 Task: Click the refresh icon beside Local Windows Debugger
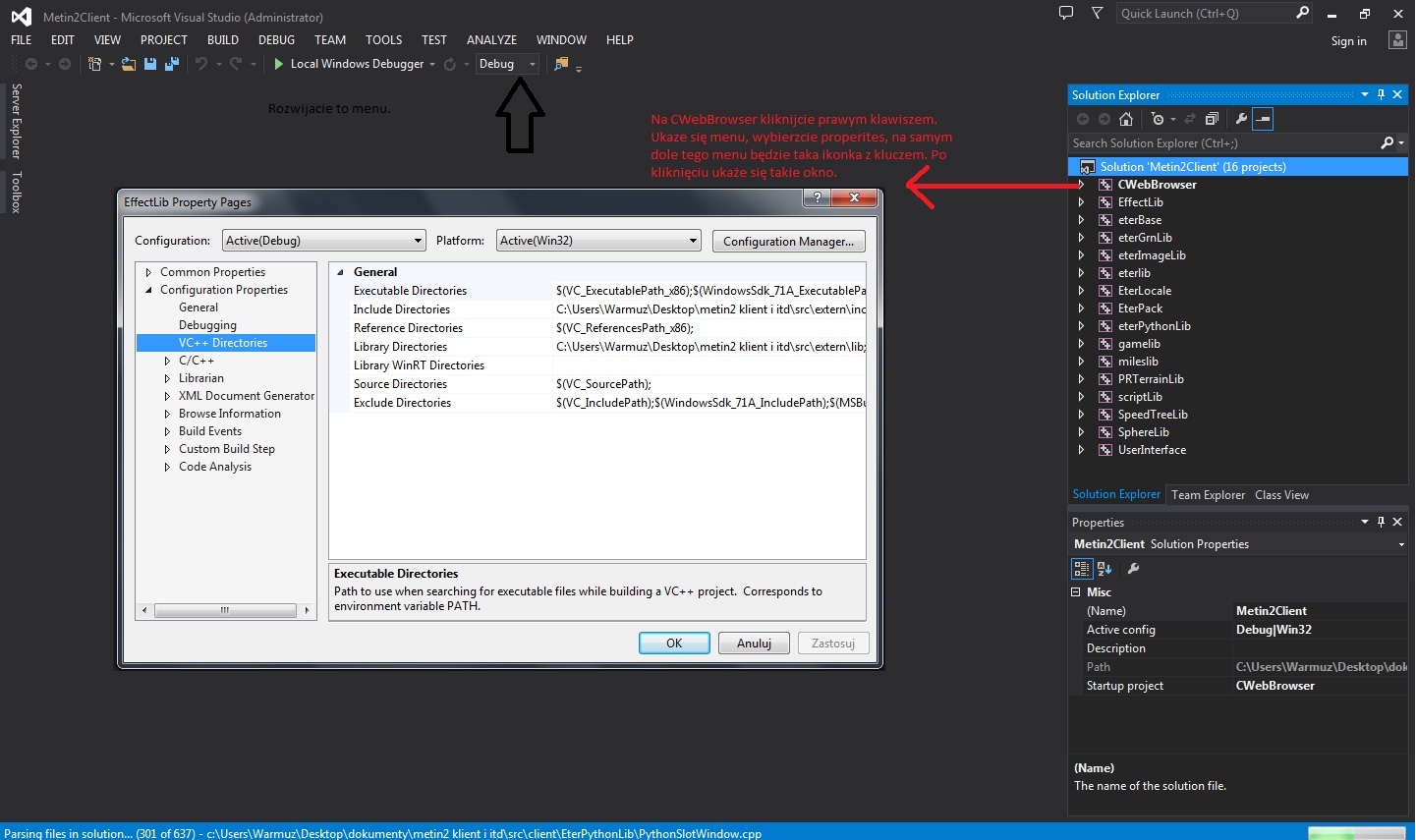click(x=449, y=64)
